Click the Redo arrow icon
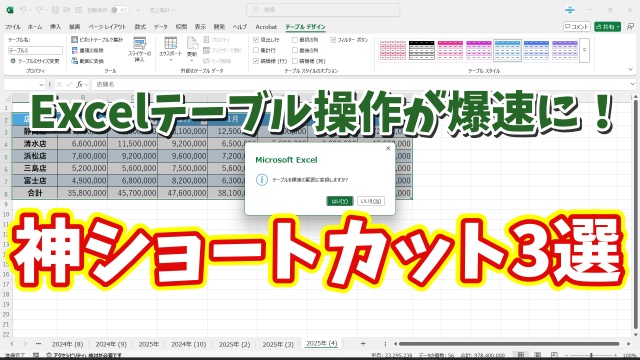Viewport: 640px width, 360px height. pyautogui.click(x=39, y=10)
